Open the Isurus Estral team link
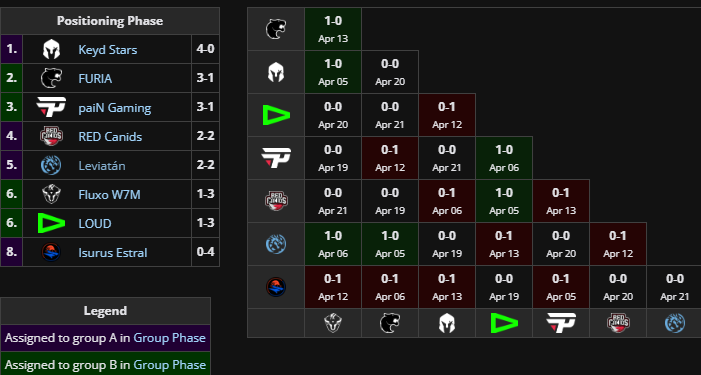The height and width of the screenshot is (375, 701). [113, 253]
